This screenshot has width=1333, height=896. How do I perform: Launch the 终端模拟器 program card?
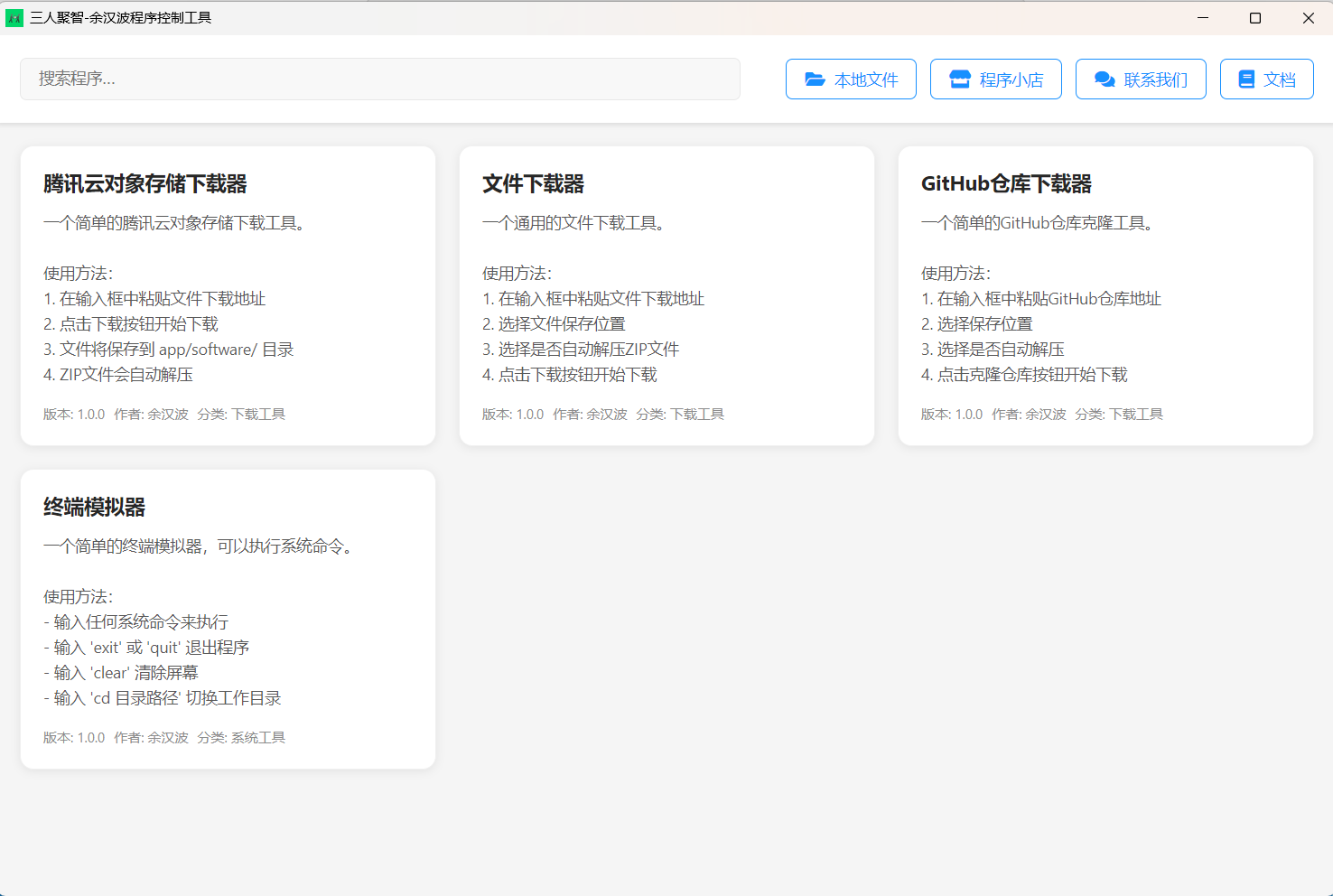pyautogui.click(x=228, y=620)
